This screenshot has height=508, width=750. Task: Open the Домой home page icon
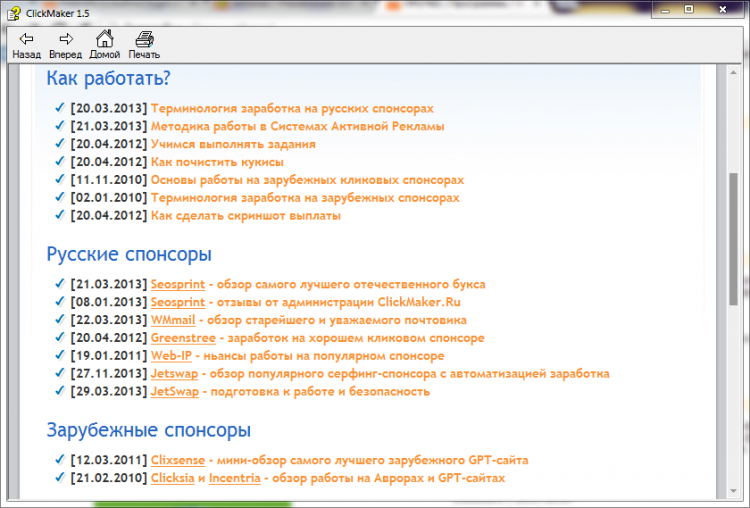pyautogui.click(x=105, y=45)
